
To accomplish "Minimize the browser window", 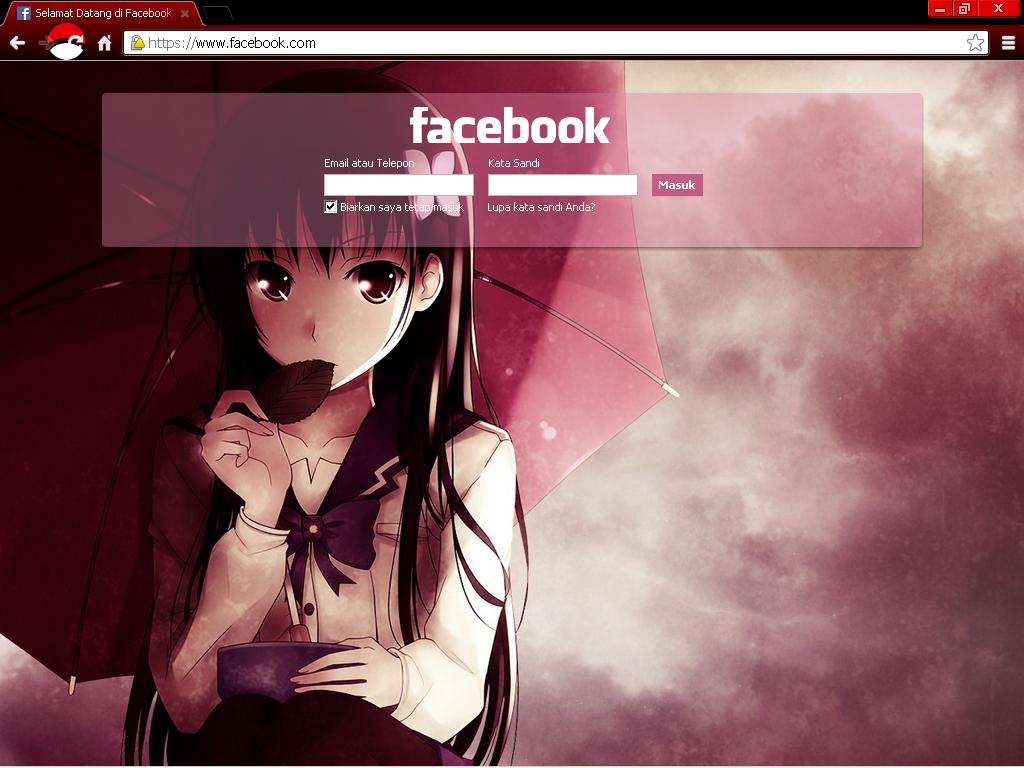I will (x=940, y=8).
